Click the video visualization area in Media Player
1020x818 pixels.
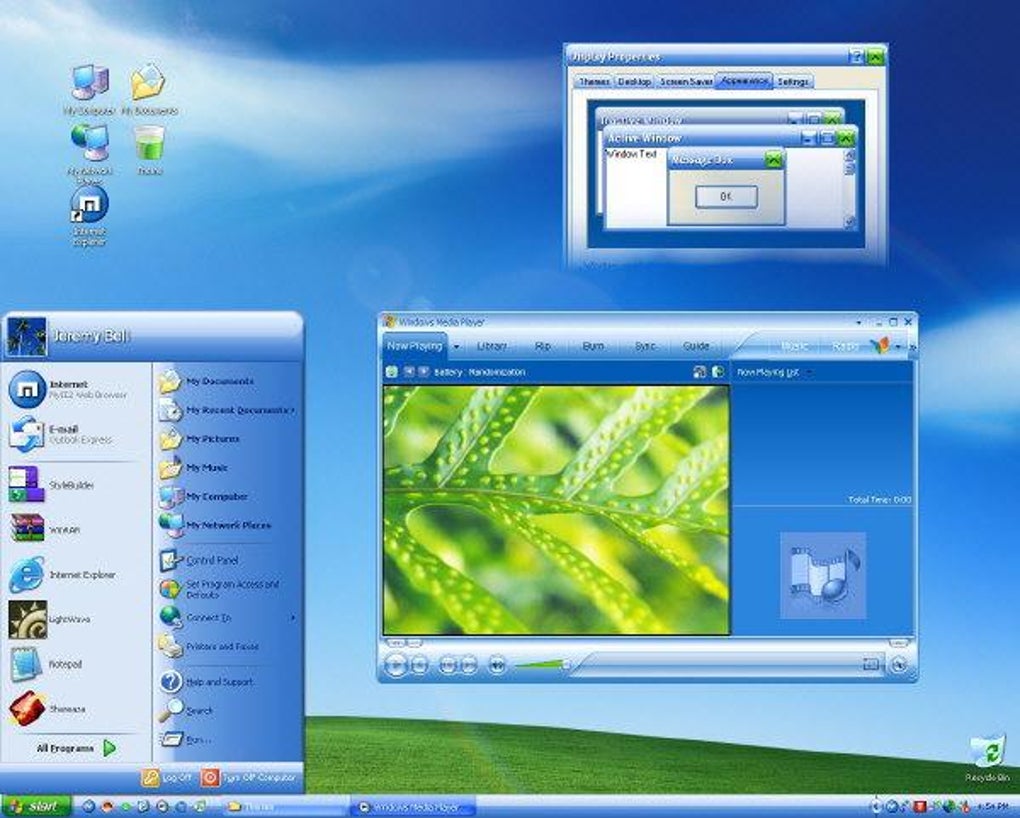(x=556, y=510)
